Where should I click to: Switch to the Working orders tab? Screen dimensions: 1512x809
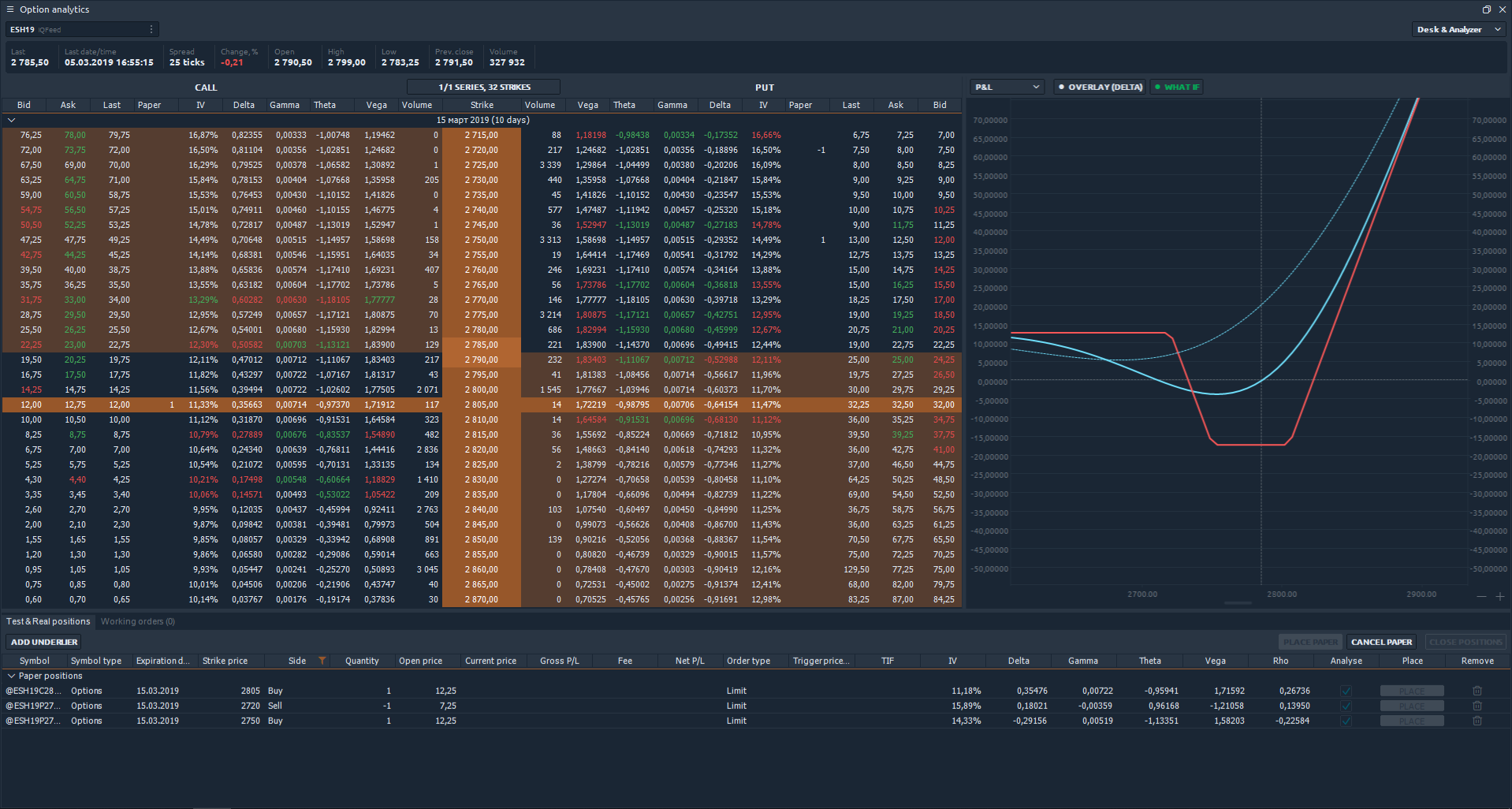[138, 621]
